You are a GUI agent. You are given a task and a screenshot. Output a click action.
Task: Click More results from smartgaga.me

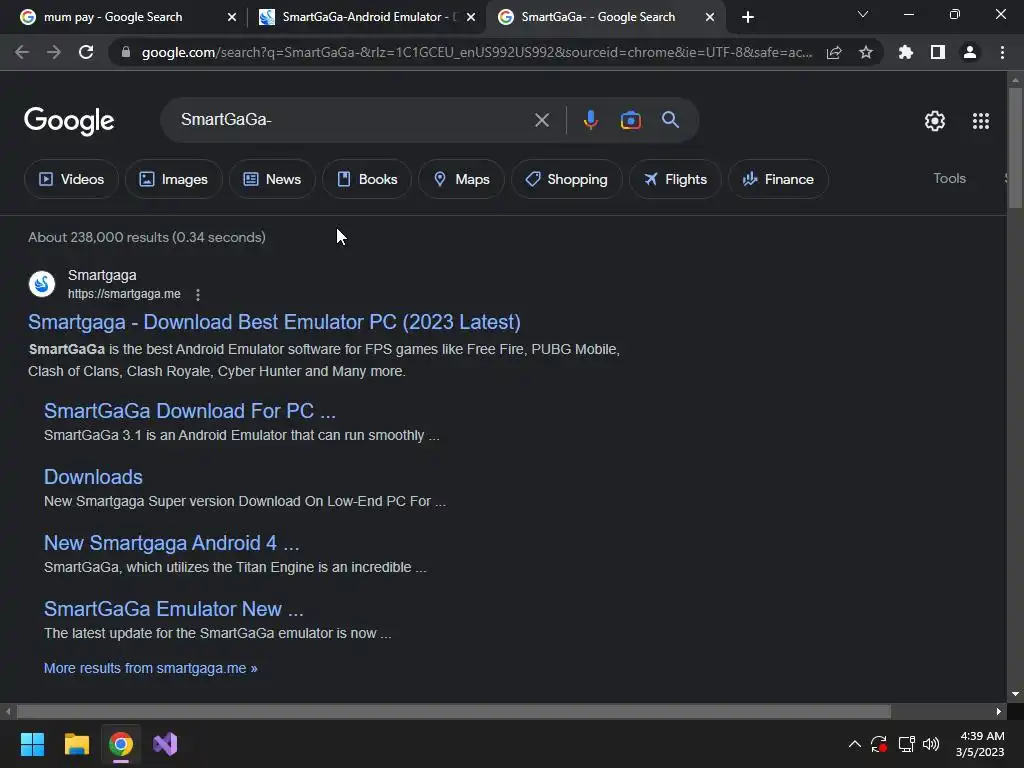(151, 668)
